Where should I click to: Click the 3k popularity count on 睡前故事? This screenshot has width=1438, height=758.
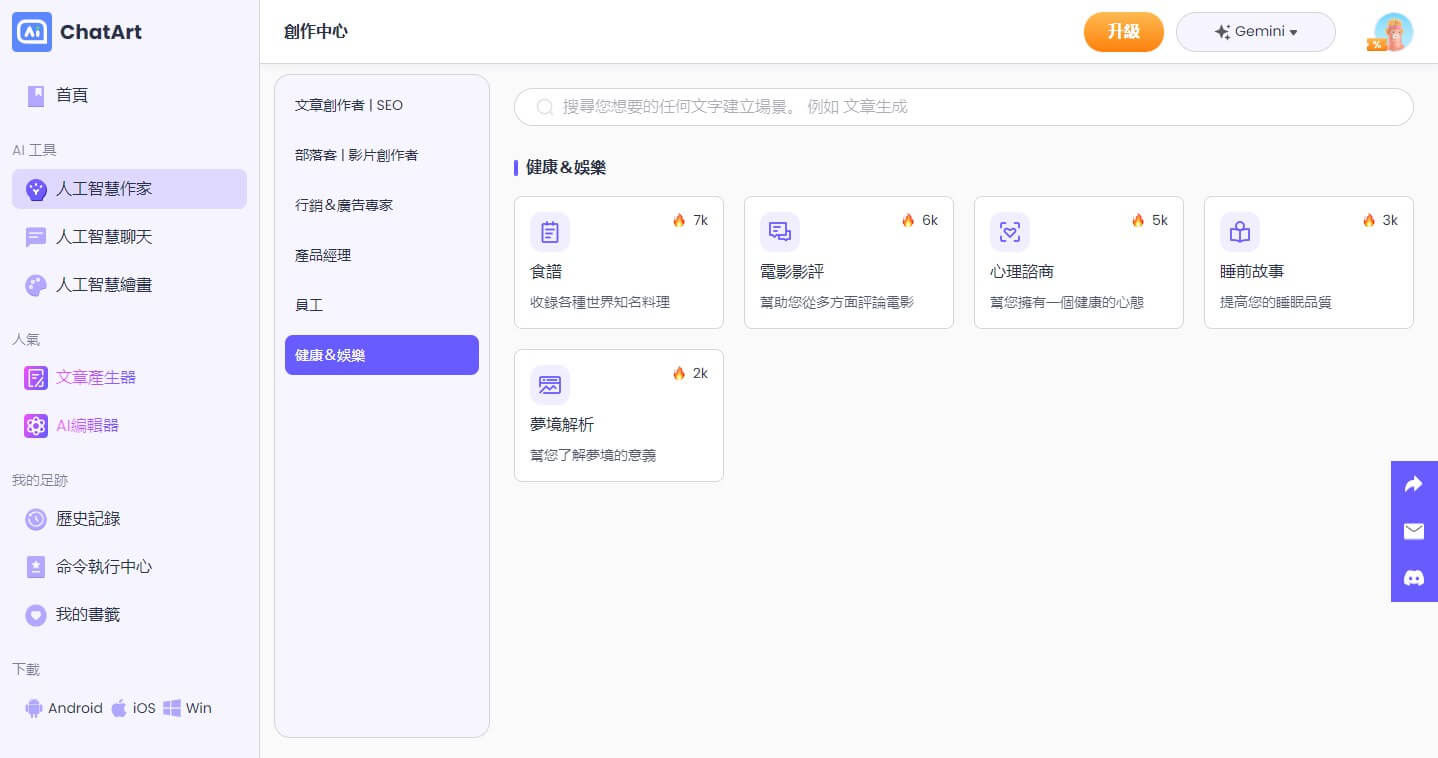pos(1390,220)
